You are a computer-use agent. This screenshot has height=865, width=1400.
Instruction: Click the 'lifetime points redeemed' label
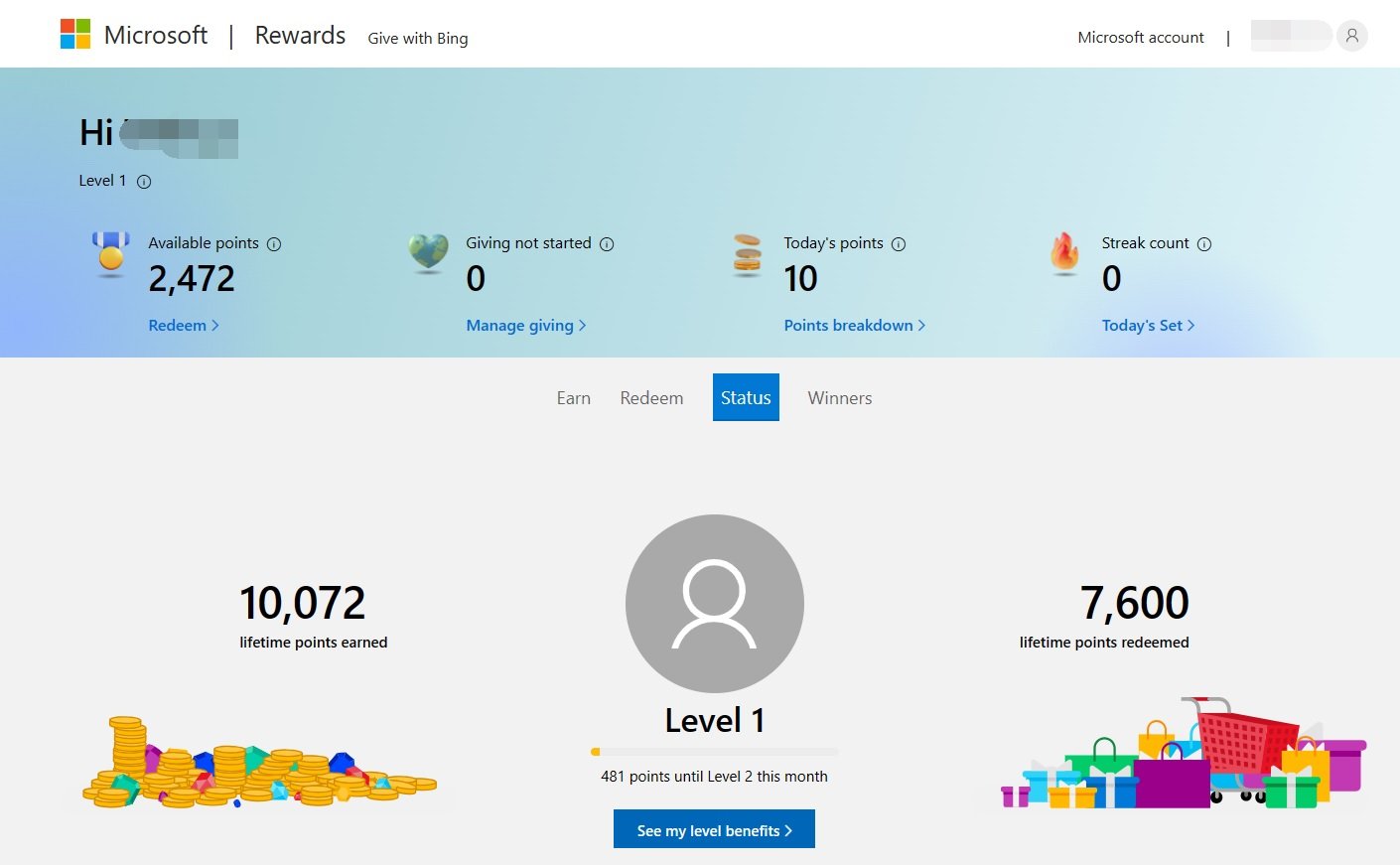pyautogui.click(x=1104, y=643)
